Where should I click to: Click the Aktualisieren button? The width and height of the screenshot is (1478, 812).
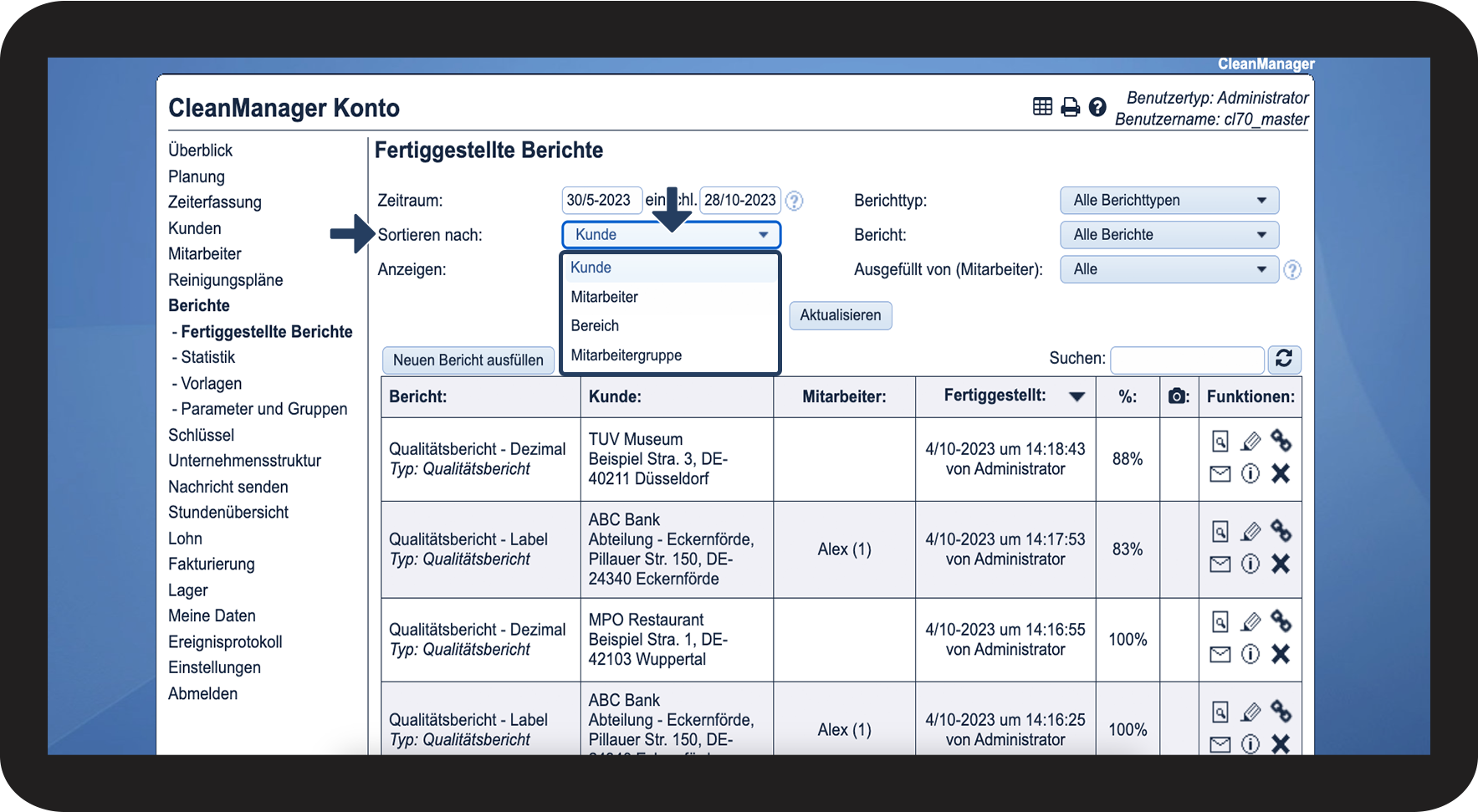pos(841,315)
